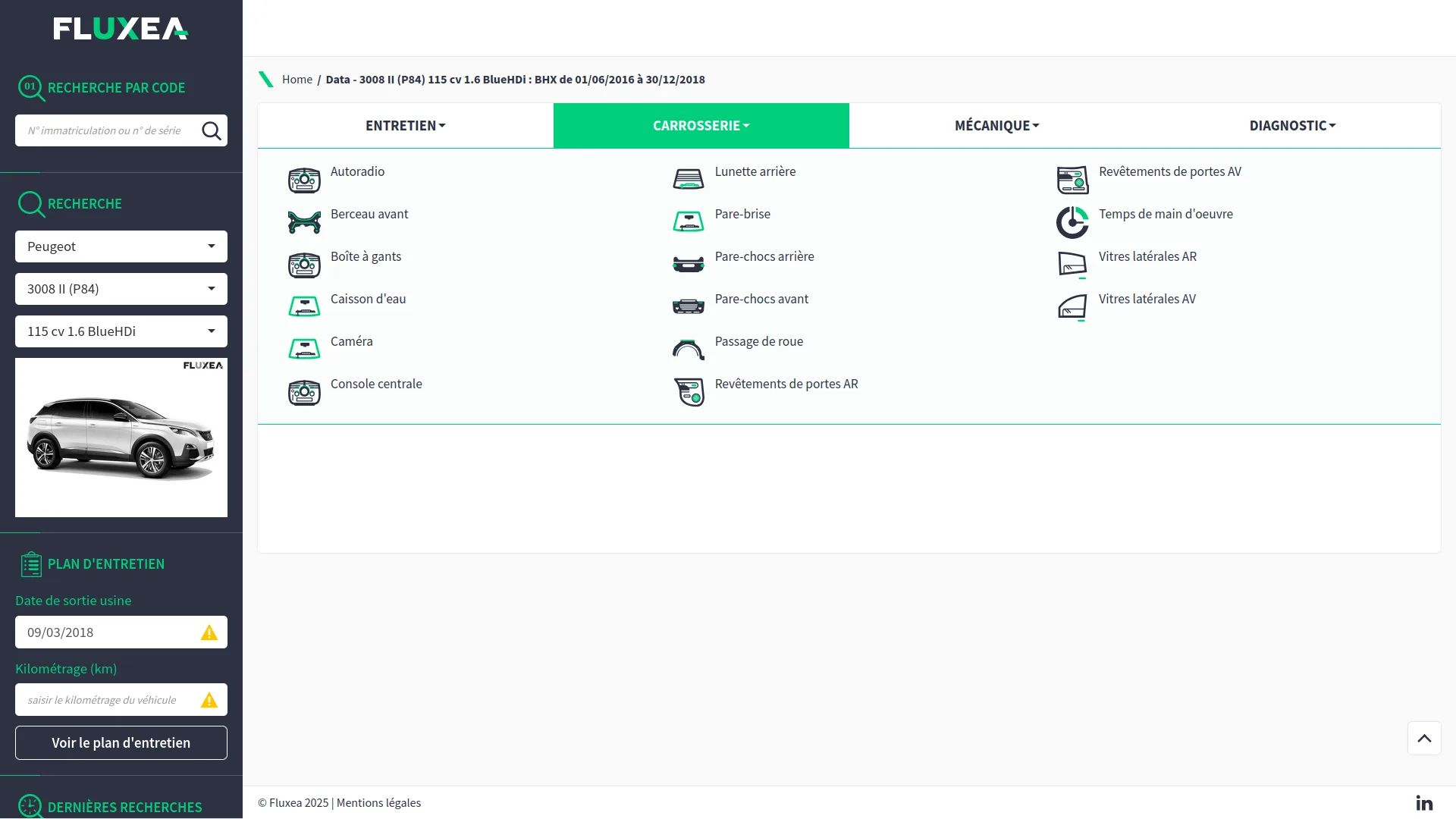Click the search magnifier in registration field
Screen dimensions: 1456x819
212,130
